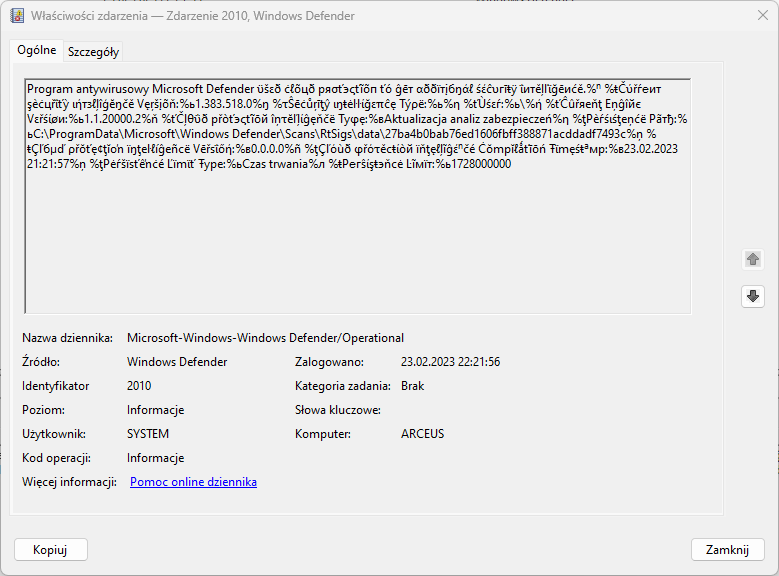
Task: Select the Komputer value ARCEUS
Action: pyautogui.click(x=422, y=434)
